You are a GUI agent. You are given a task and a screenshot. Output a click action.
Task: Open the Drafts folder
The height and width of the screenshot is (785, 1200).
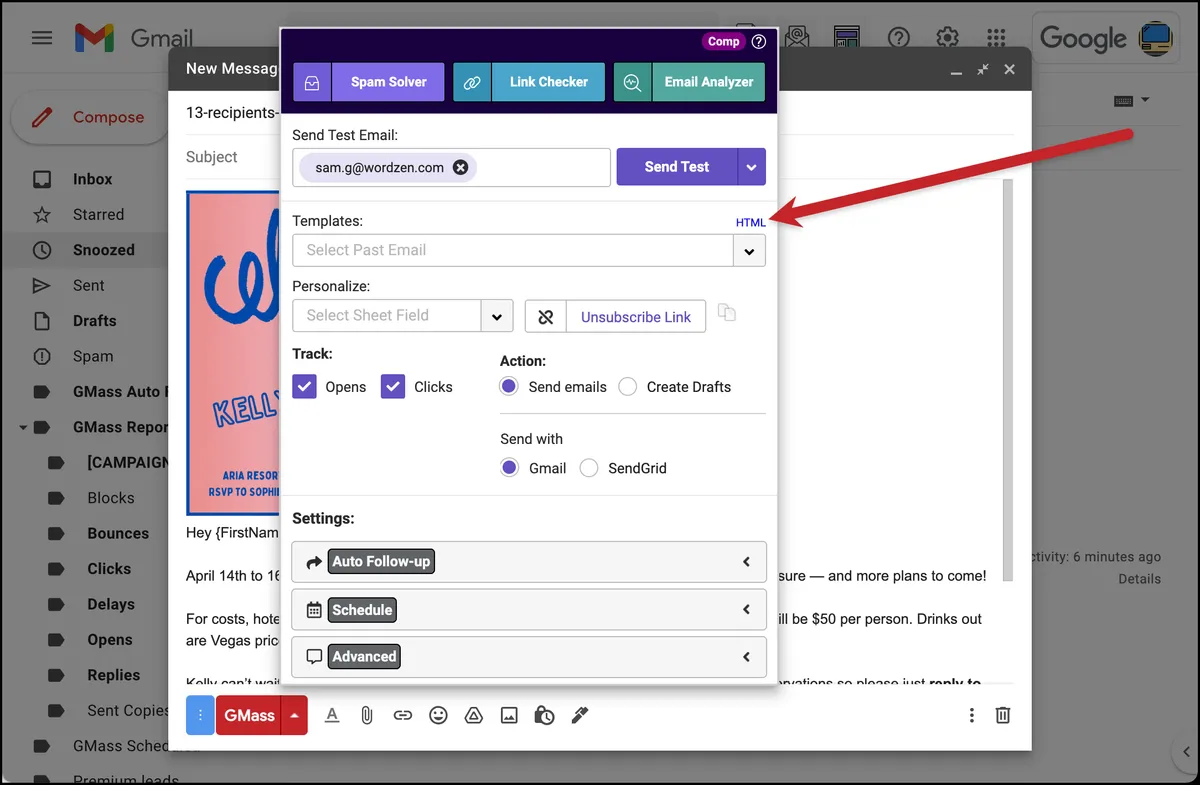[94, 321]
